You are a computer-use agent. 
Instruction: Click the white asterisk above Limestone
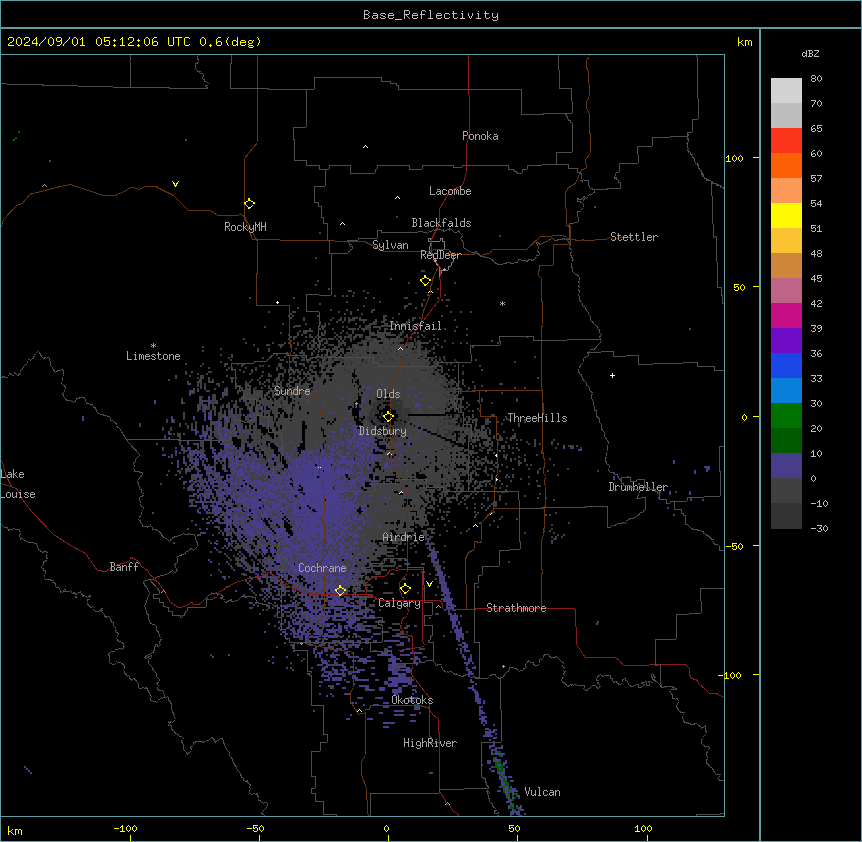pos(153,346)
